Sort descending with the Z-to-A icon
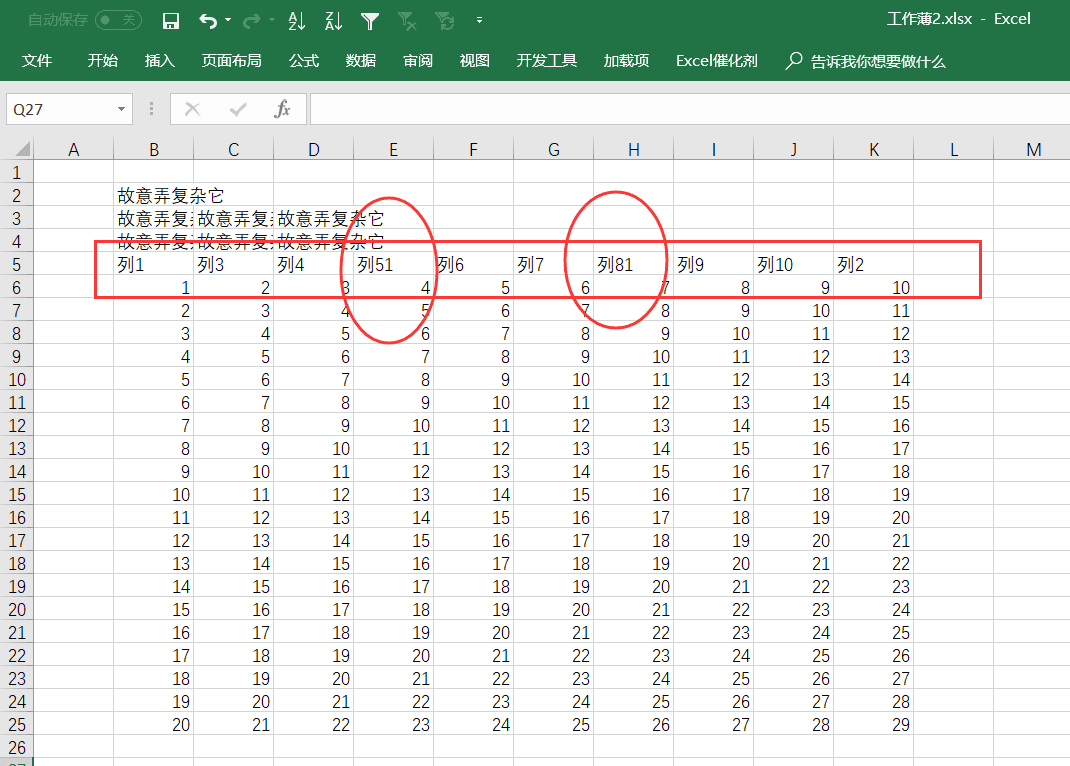Image resolution: width=1070 pixels, height=766 pixels. 333,21
